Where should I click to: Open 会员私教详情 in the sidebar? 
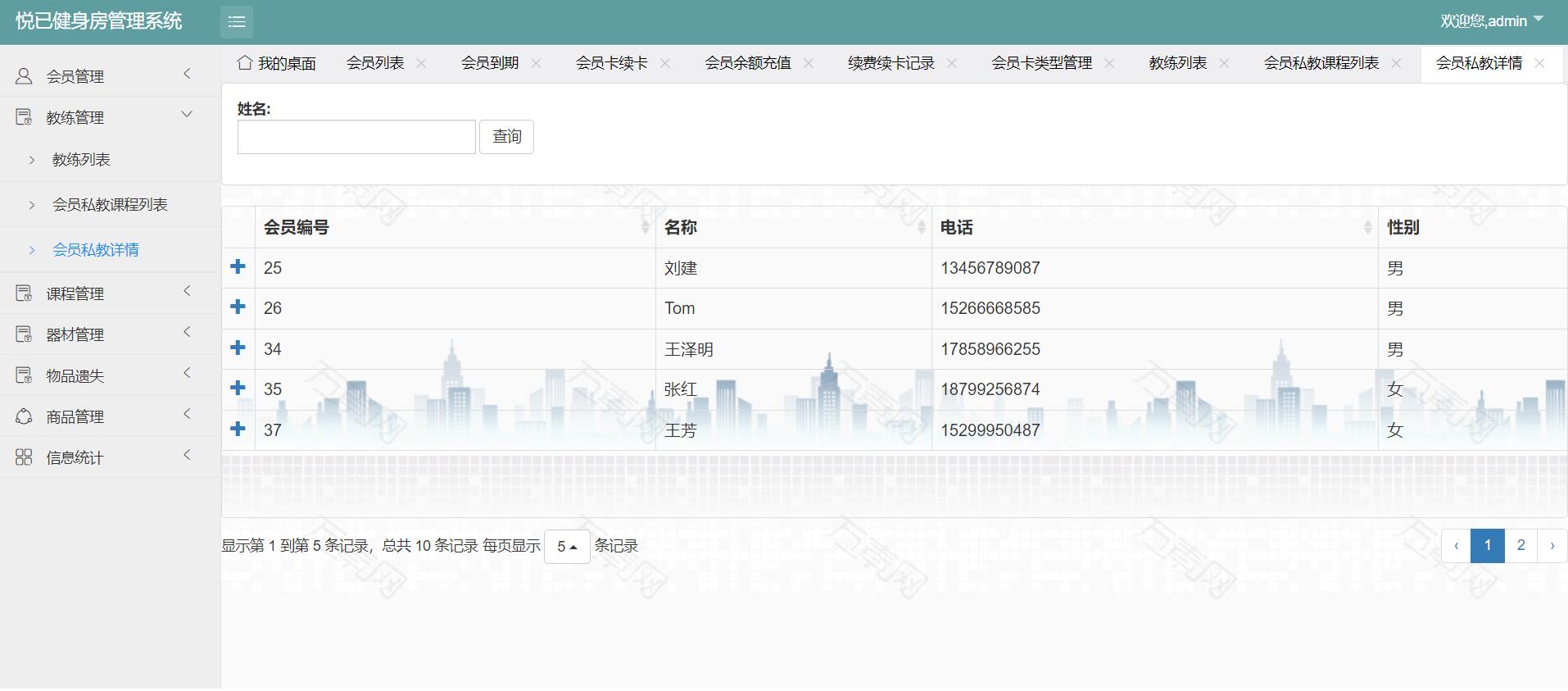96,250
